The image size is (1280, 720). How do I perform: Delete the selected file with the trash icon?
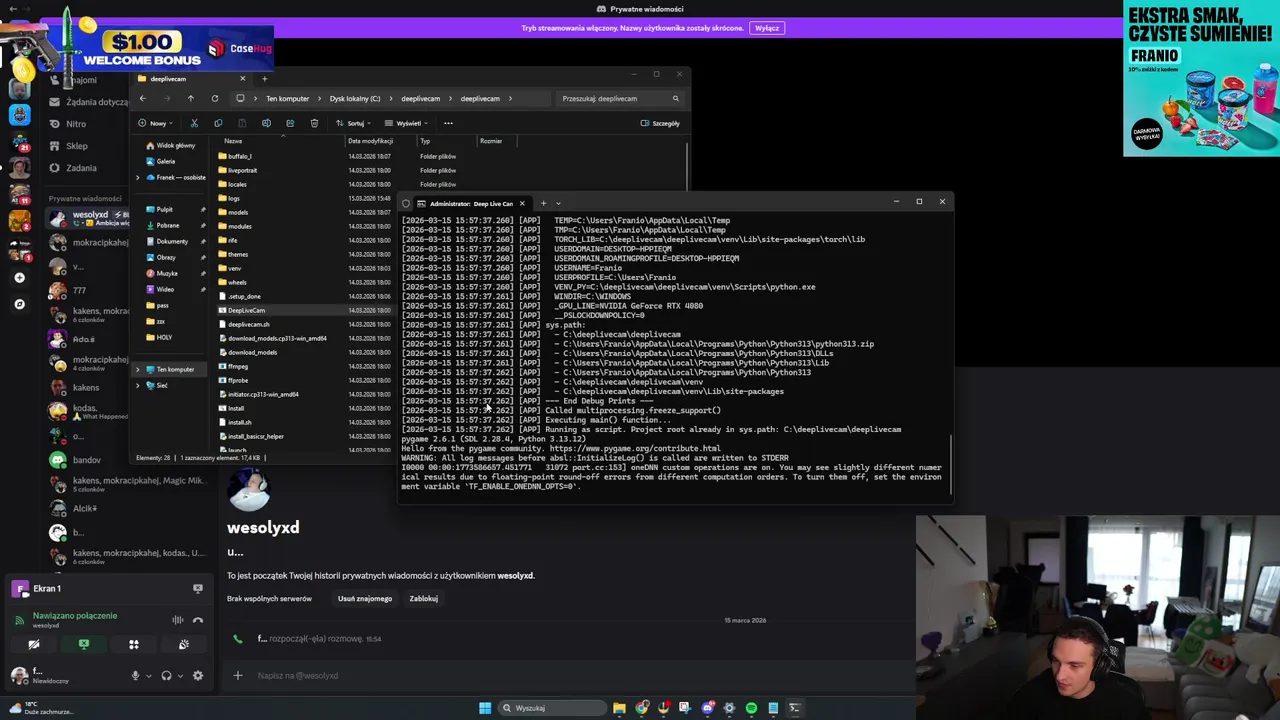(314, 123)
